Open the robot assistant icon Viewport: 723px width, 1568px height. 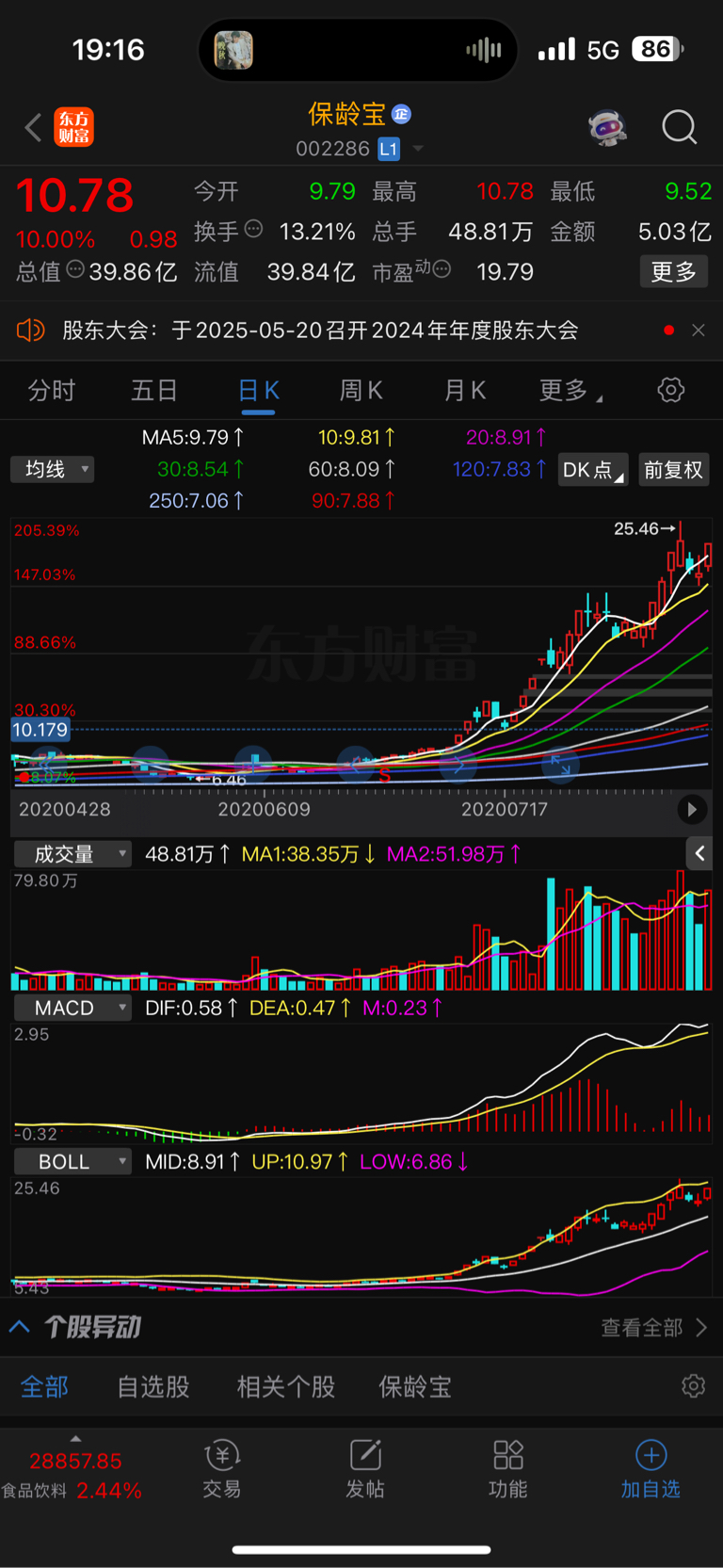tap(608, 127)
